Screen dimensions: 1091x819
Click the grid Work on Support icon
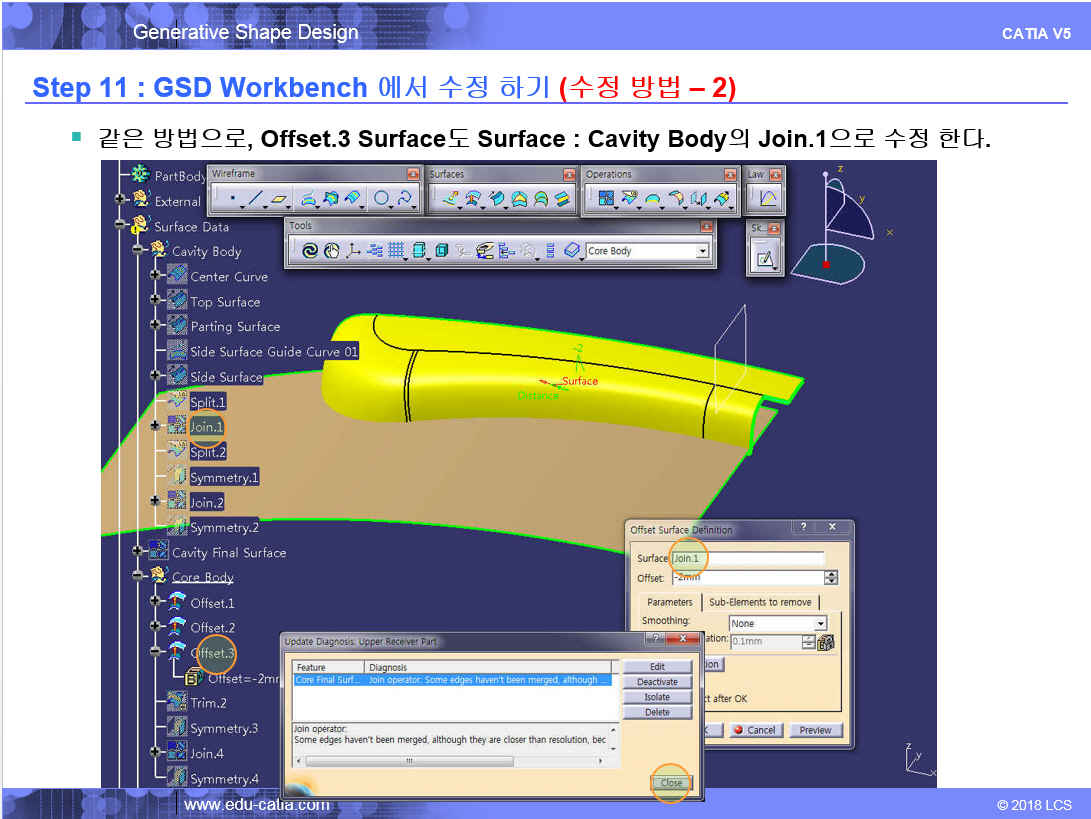point(396,251)
